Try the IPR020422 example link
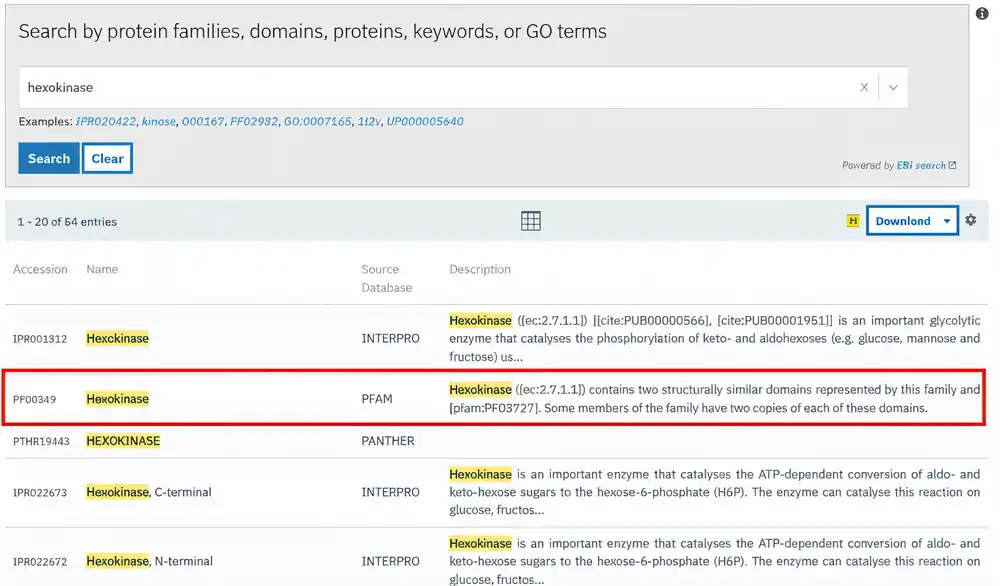This screenshot has height=586, width=1000. coord(107,122)
